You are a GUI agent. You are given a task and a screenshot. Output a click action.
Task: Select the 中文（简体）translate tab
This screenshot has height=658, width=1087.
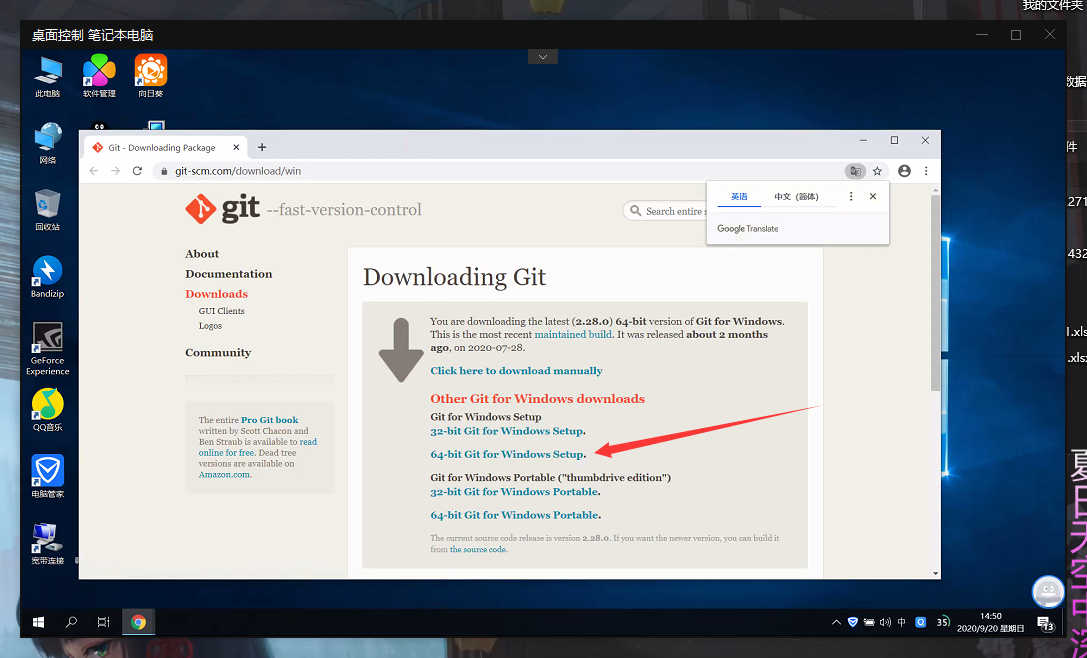tap(796, 197)
